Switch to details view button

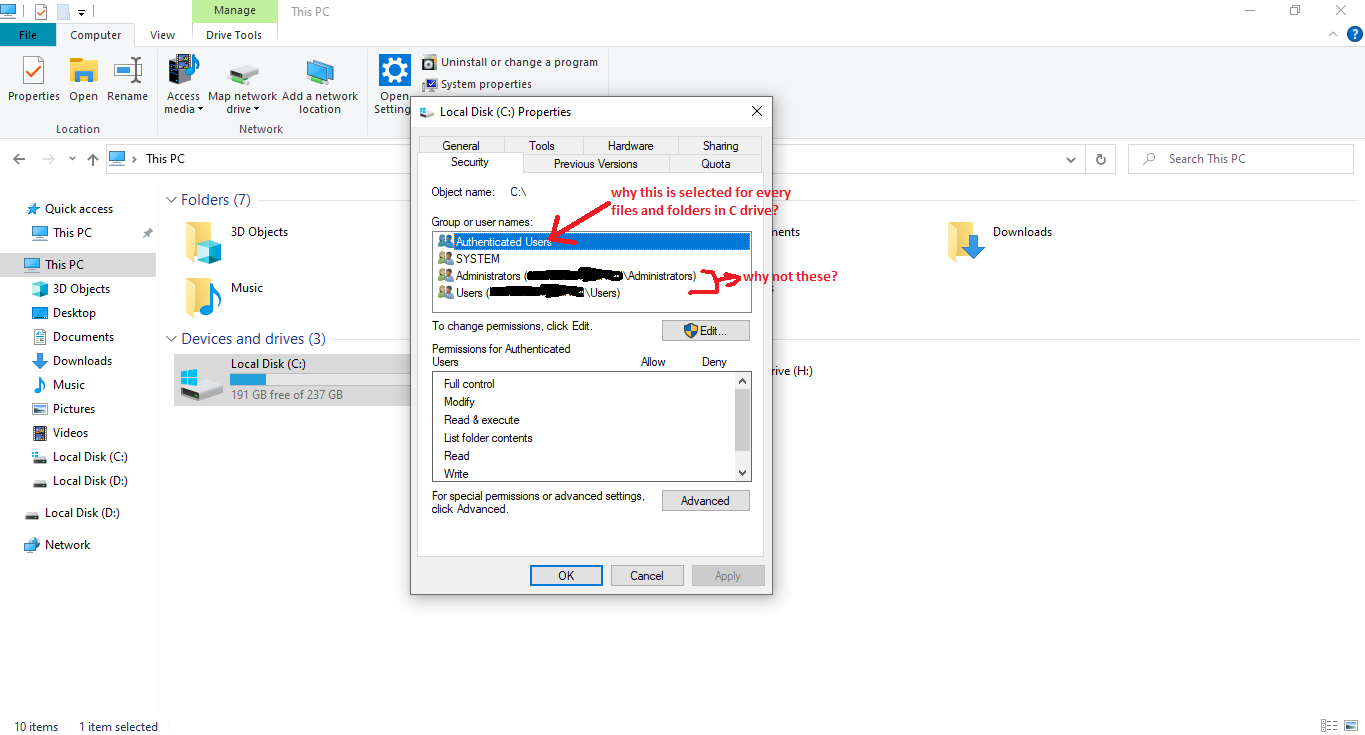[1328, 726]
